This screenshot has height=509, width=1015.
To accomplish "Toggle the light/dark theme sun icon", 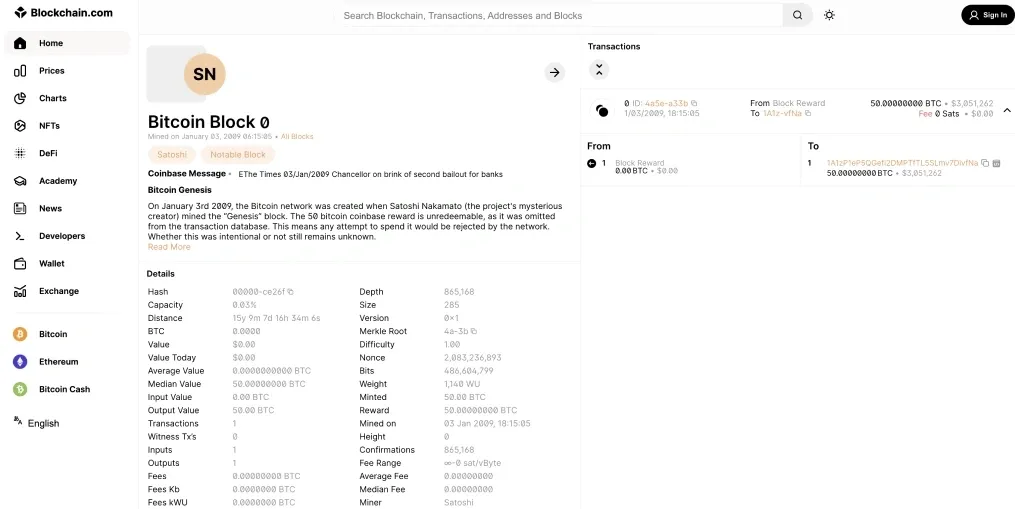I will click(x=829, y=16).
